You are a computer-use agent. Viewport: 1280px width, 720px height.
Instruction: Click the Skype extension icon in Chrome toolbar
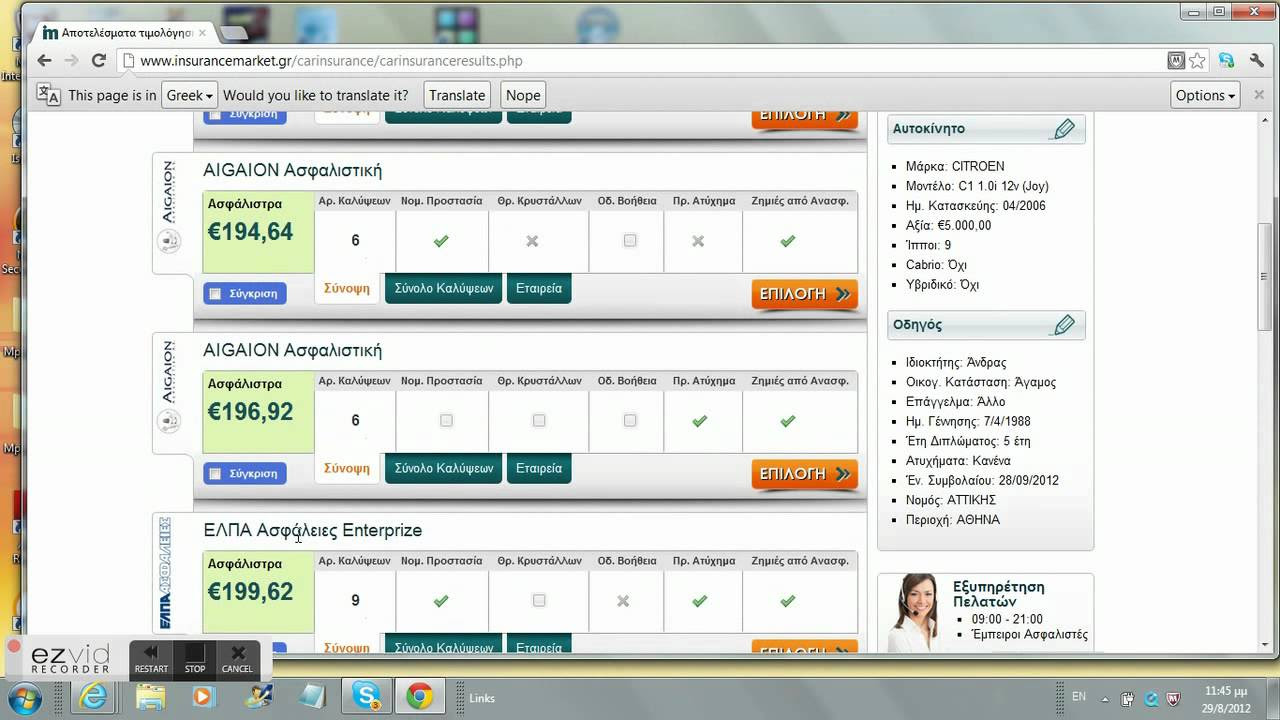coord(1227,60)
